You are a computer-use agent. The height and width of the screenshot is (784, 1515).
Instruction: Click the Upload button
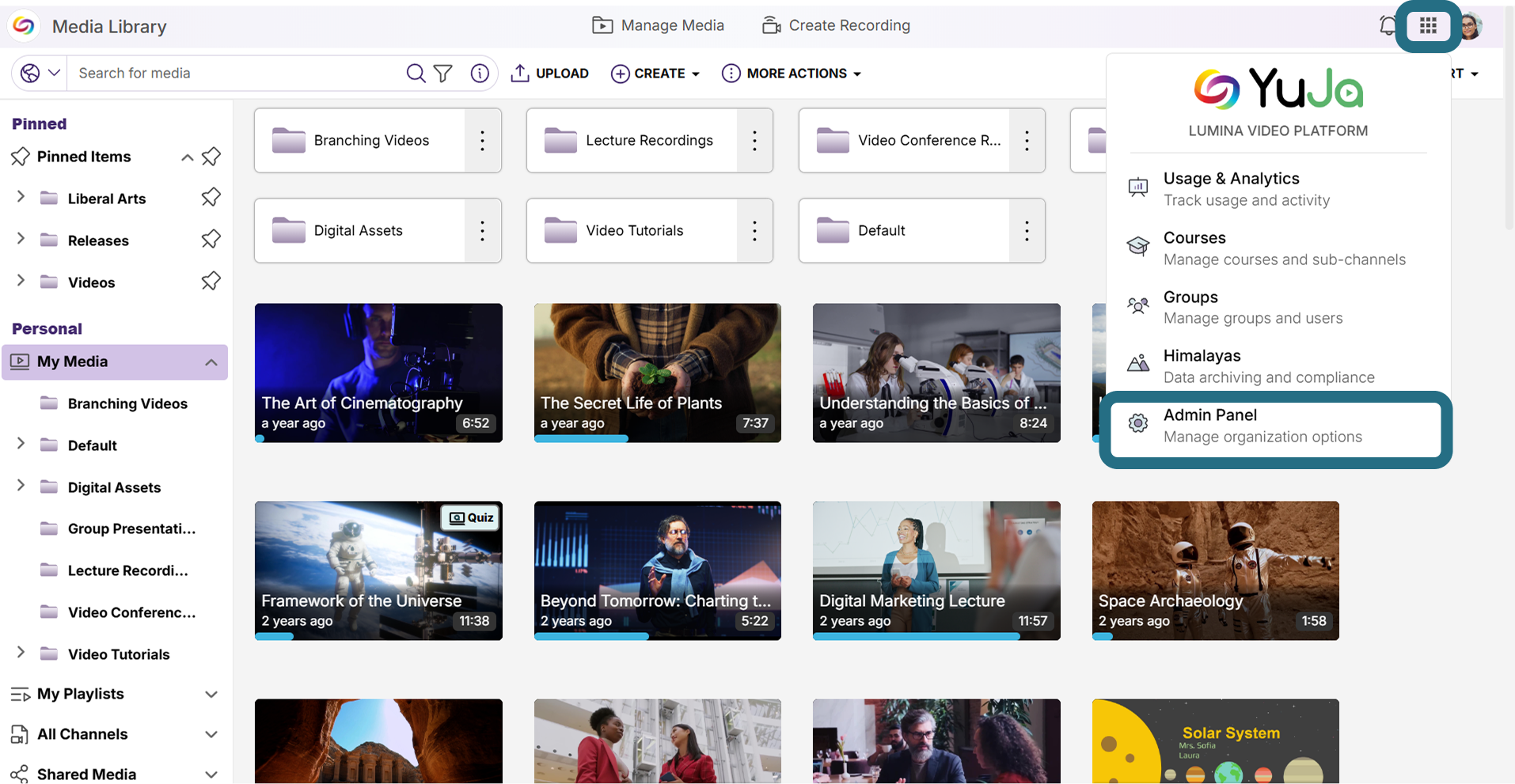point(550,74)
